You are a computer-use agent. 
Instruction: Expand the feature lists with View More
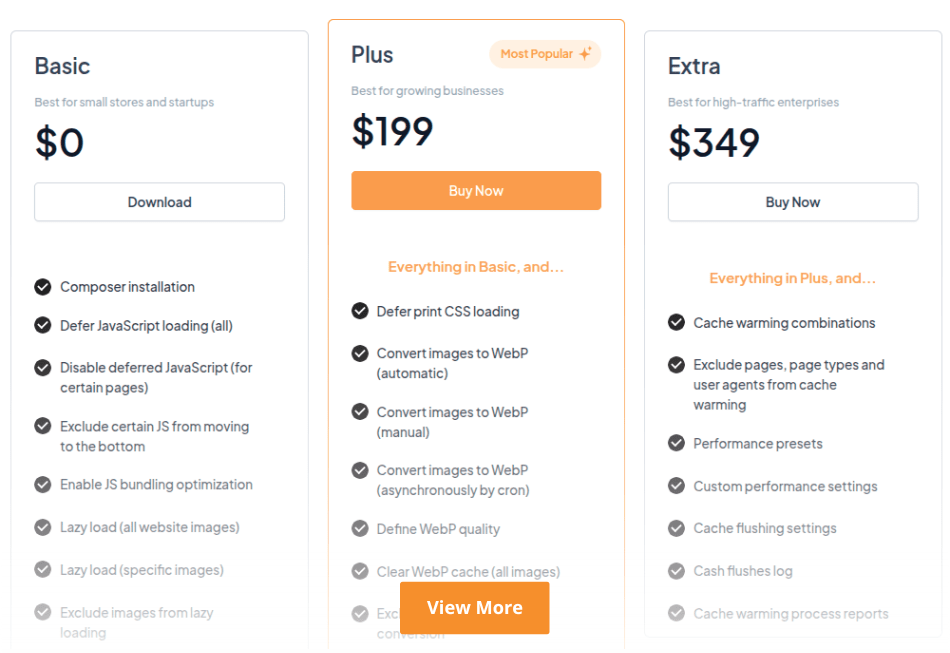point(475,608)
